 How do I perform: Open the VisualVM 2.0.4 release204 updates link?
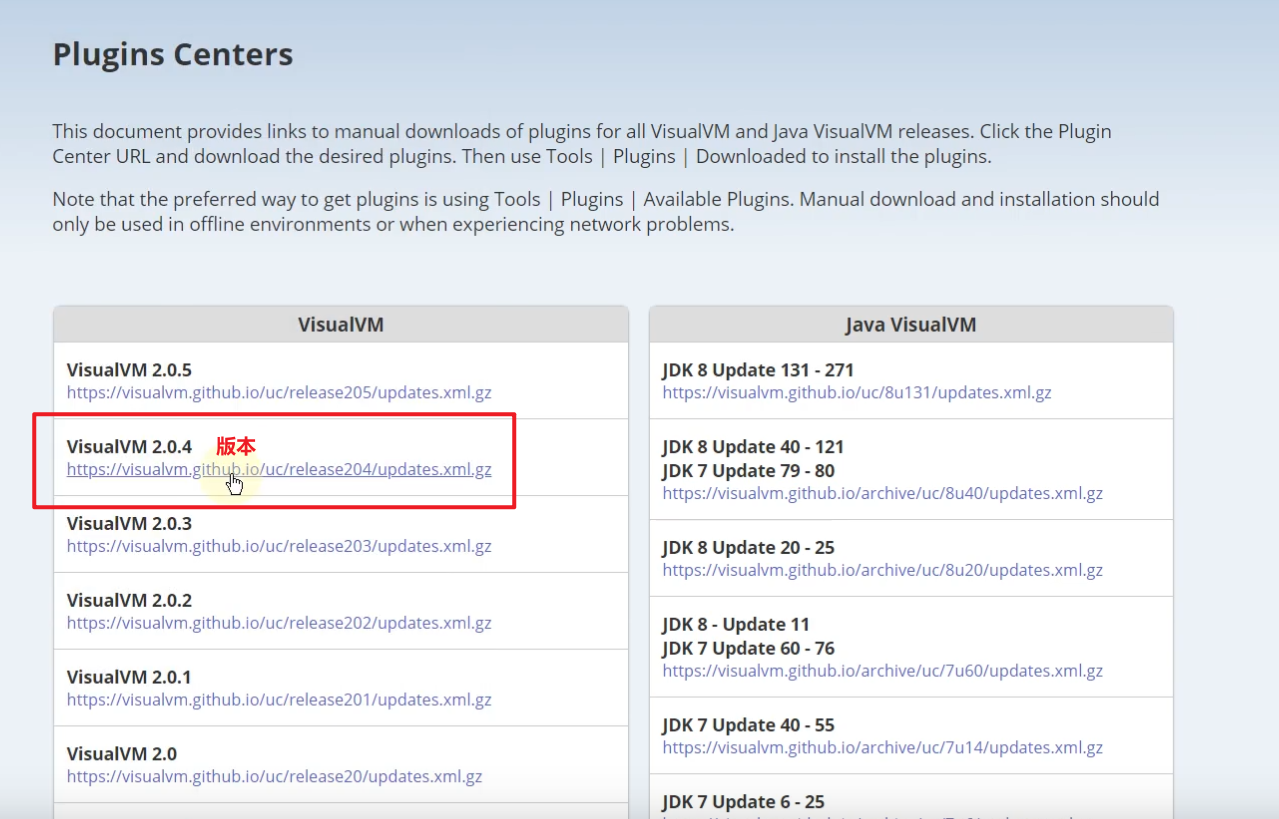coord(279,470)
